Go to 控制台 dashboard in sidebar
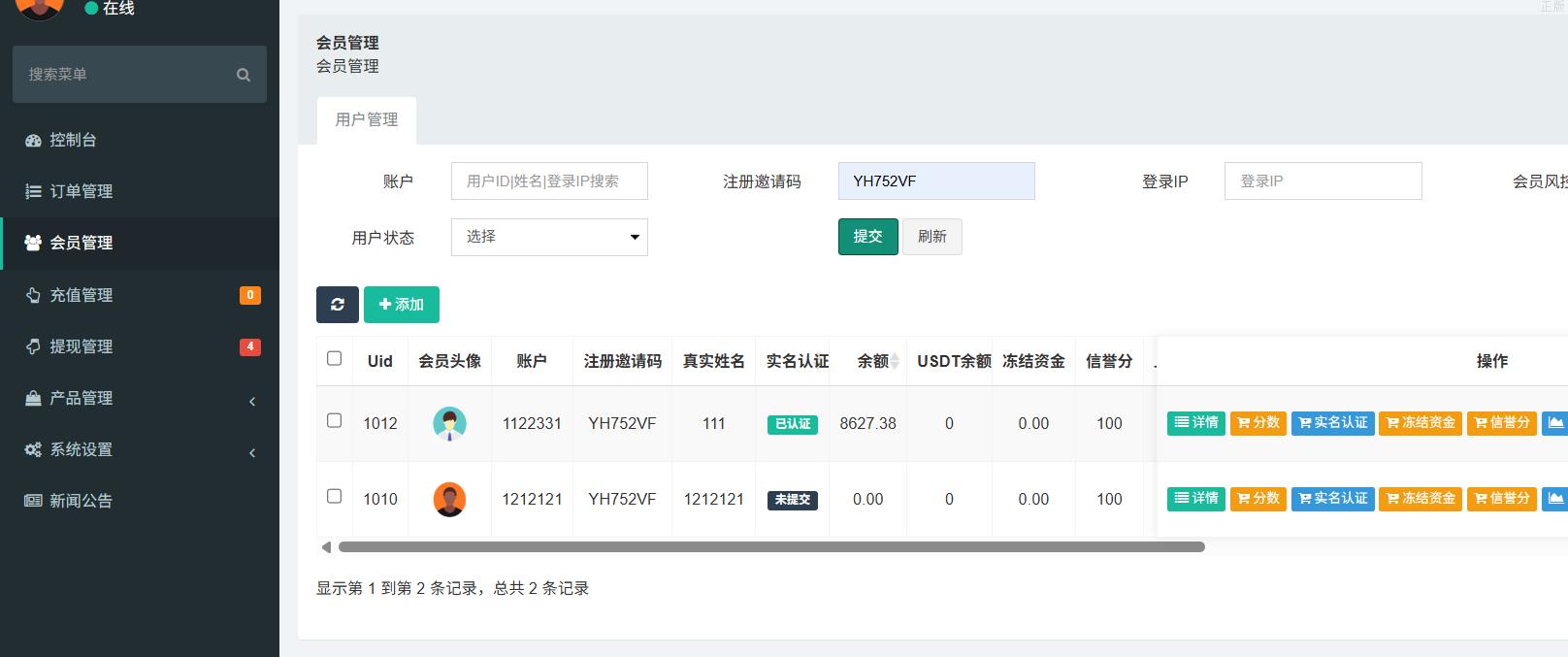1568x657 pixels. [x=74, y=140]
